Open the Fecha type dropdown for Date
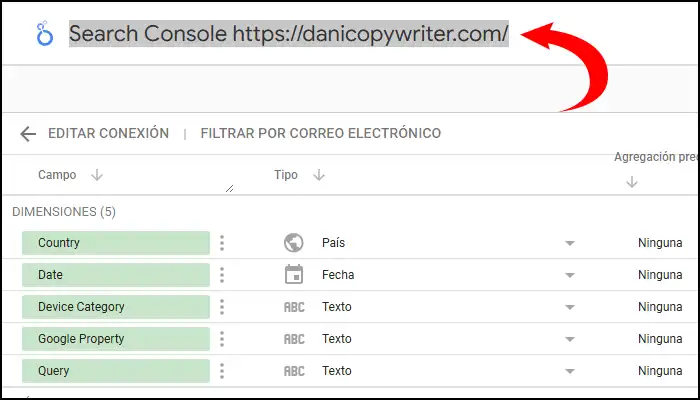700x400 pixels. [570, 275]
